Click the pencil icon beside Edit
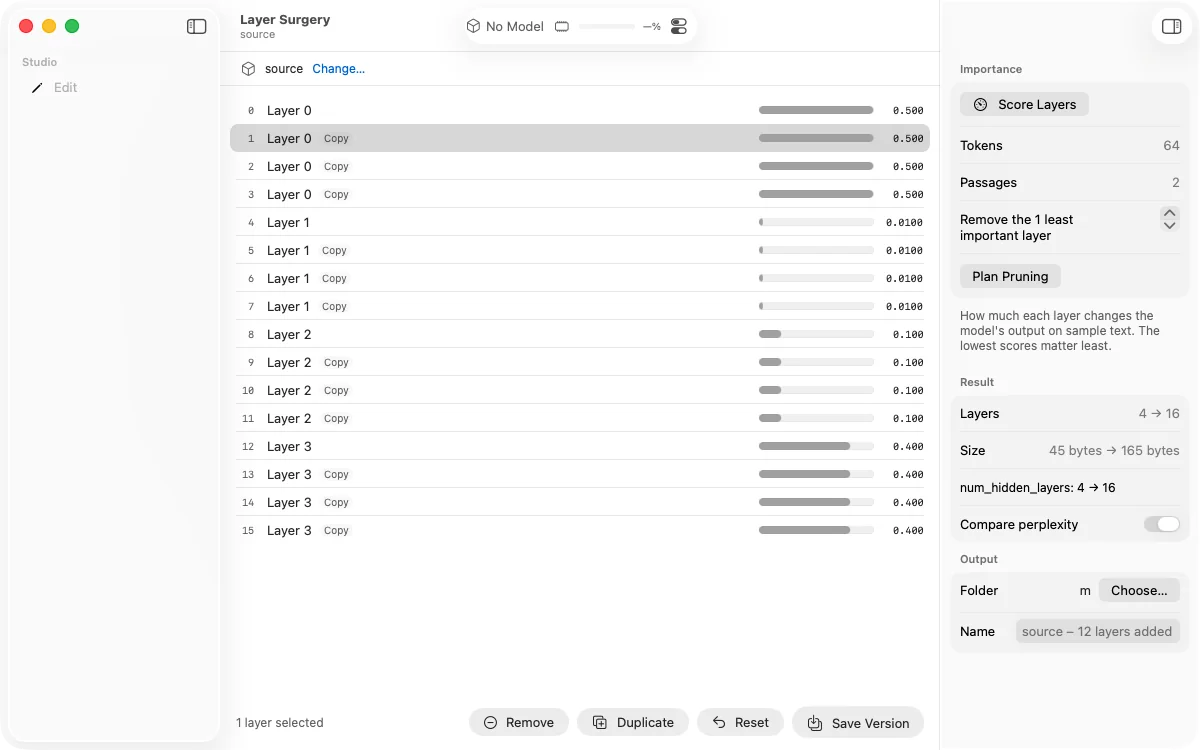 coord(37,88)
